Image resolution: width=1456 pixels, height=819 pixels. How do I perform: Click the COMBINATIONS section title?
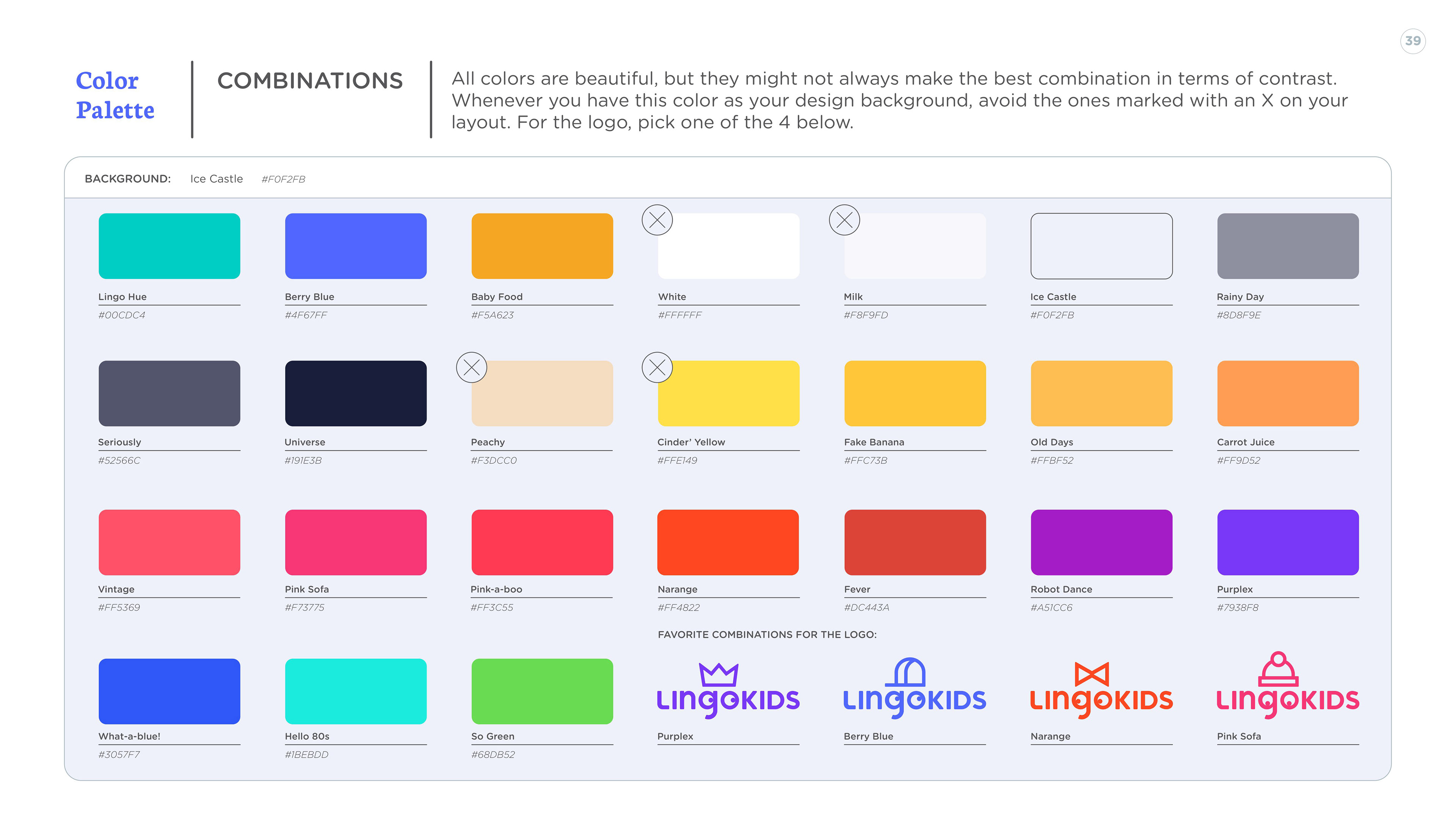point(310,81)
